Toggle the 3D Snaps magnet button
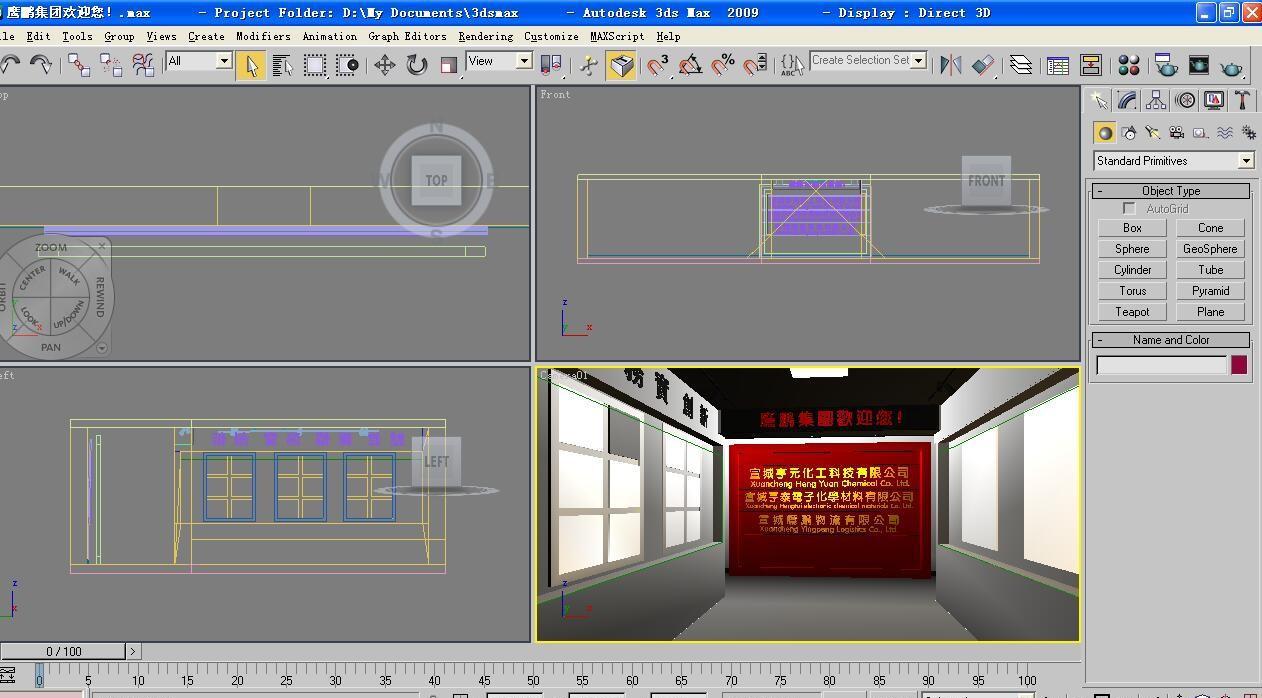 658,65
